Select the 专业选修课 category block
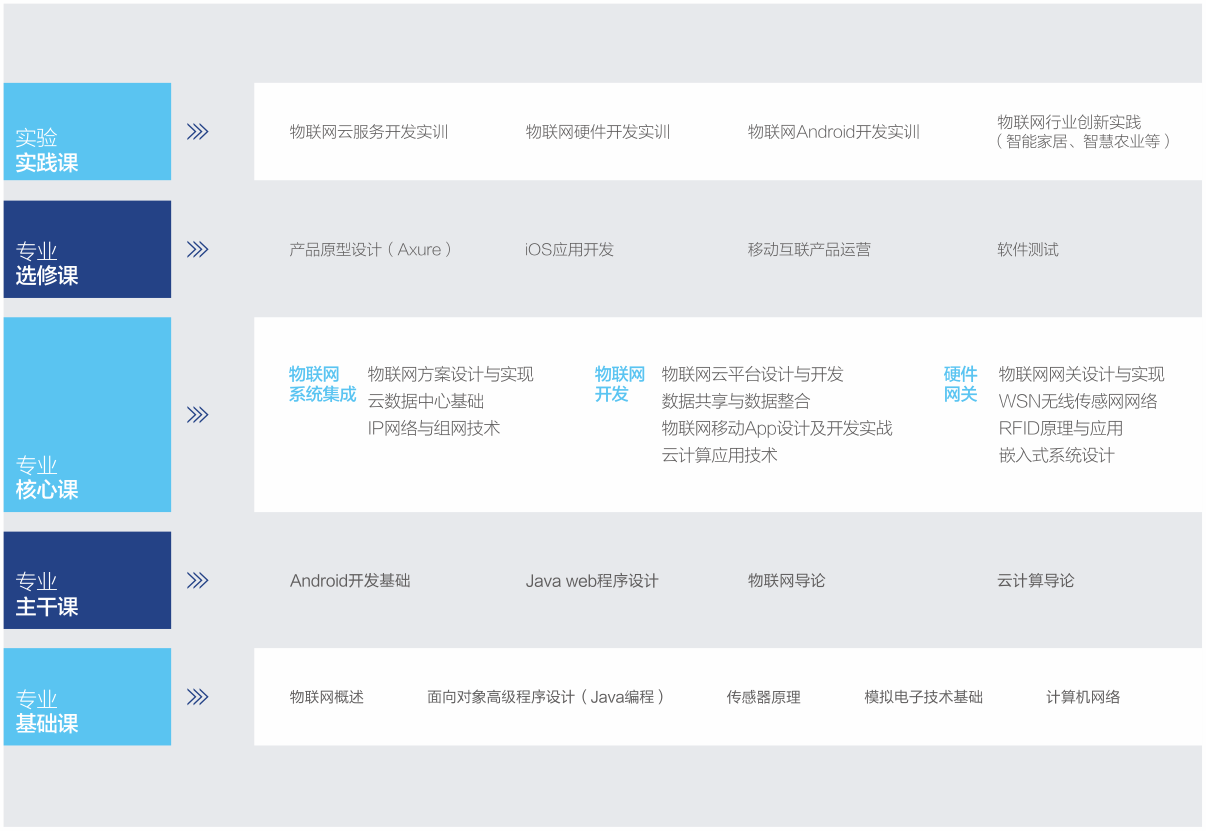The width and height of the screenshot is (1206, 831). click(87, 249)
